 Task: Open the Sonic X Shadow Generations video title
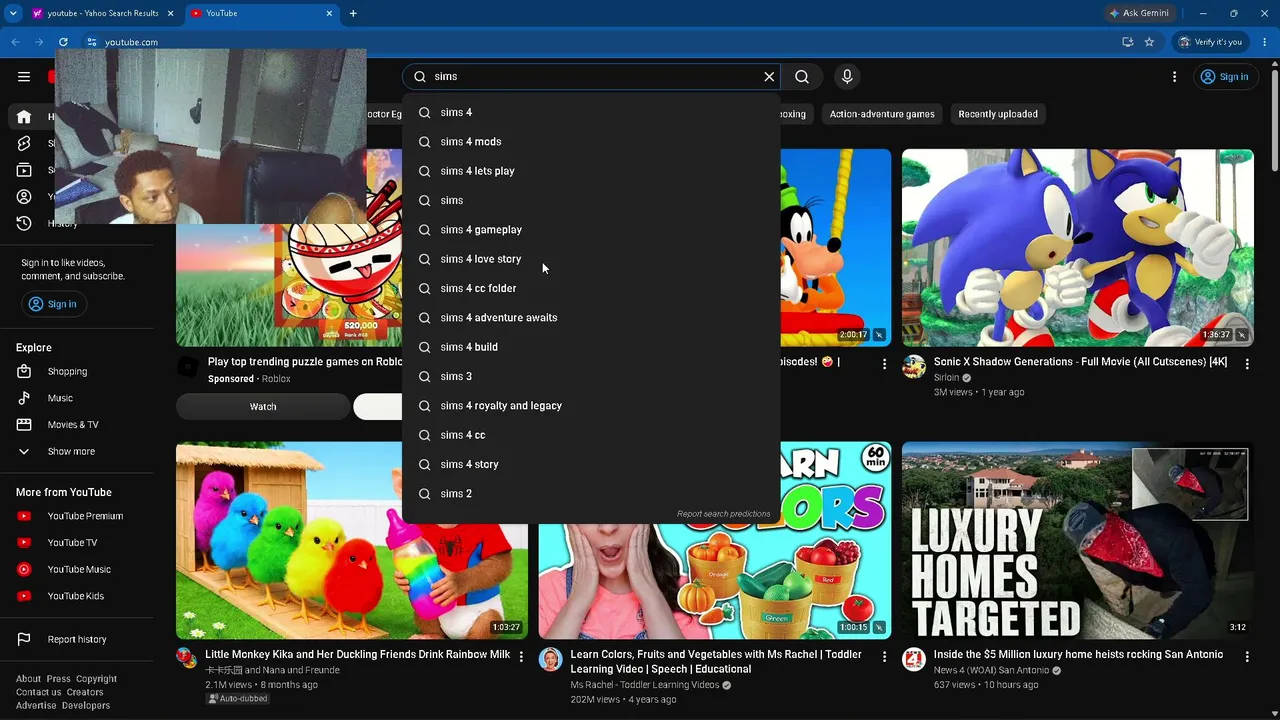point(1080,362)
